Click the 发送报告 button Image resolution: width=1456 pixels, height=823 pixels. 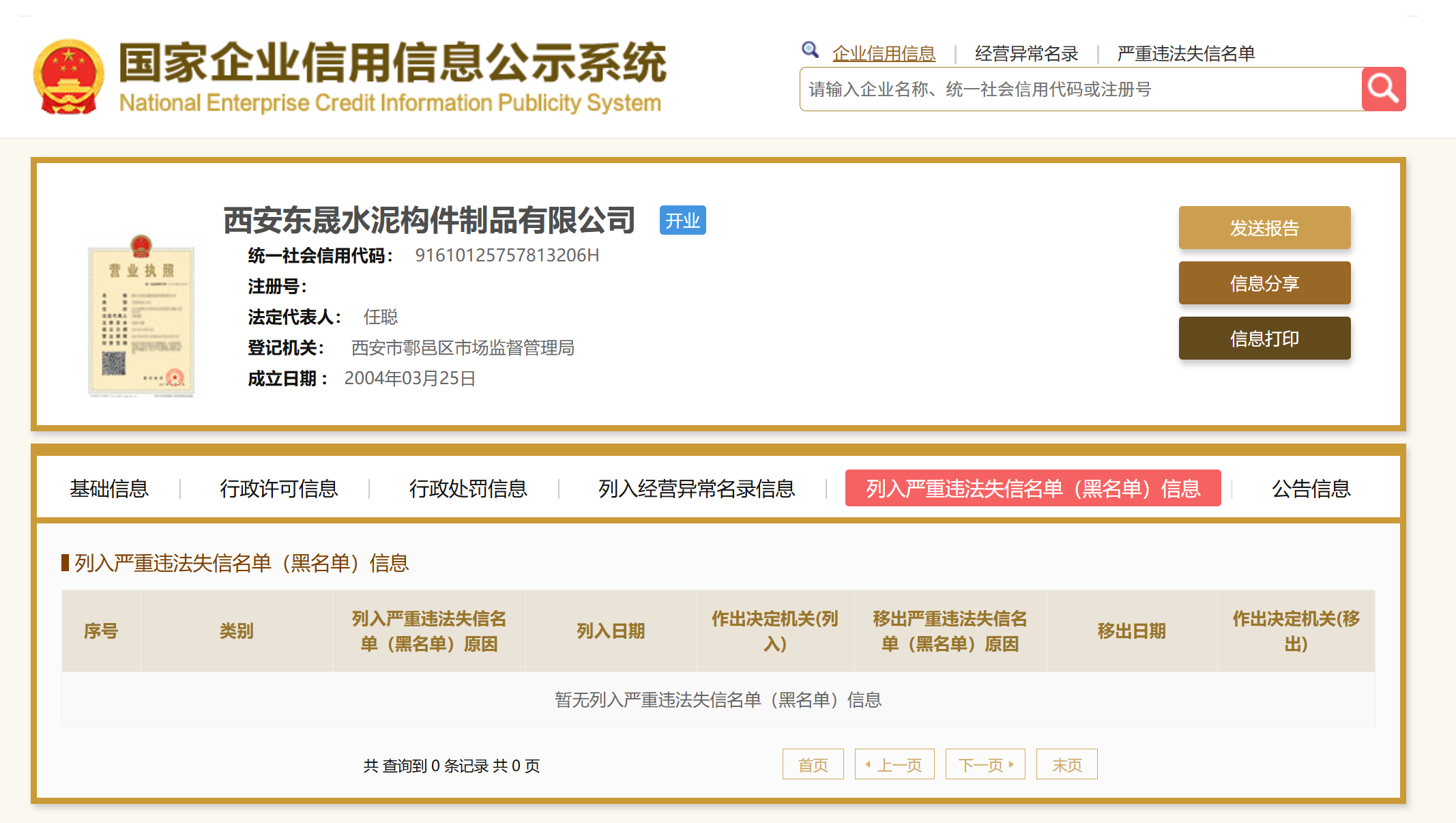tap(1264, 228)
